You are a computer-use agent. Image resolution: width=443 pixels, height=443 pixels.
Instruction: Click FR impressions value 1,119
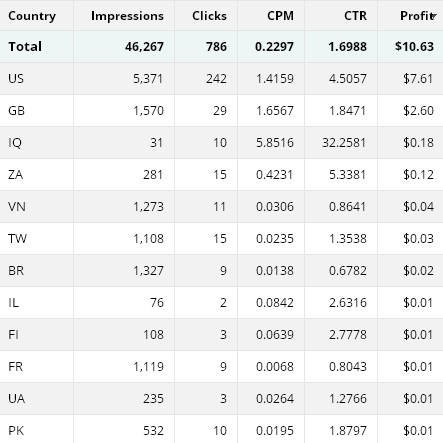pyautogui.click(x=148, y=367)
